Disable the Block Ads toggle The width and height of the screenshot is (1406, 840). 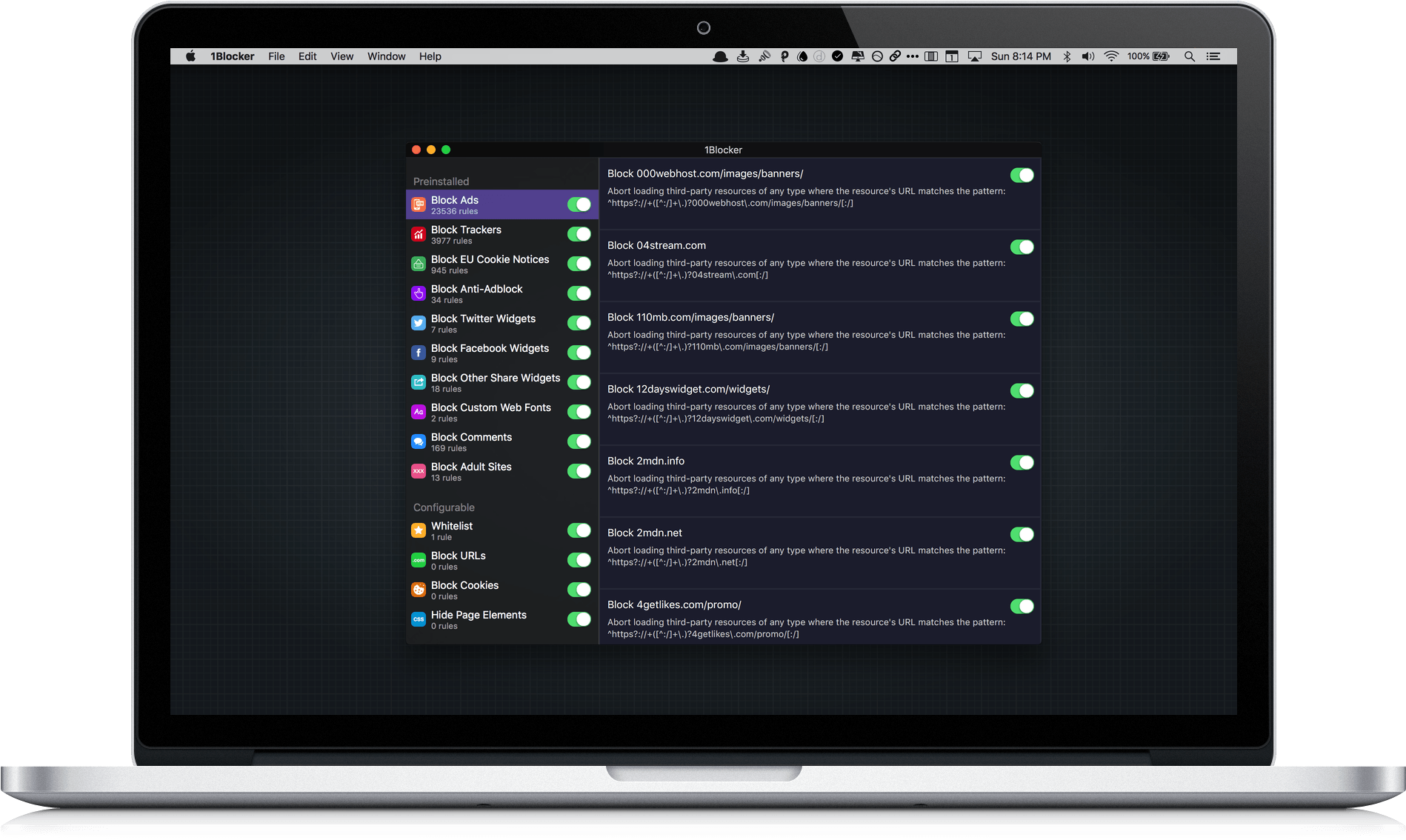[x=579, y=204]
